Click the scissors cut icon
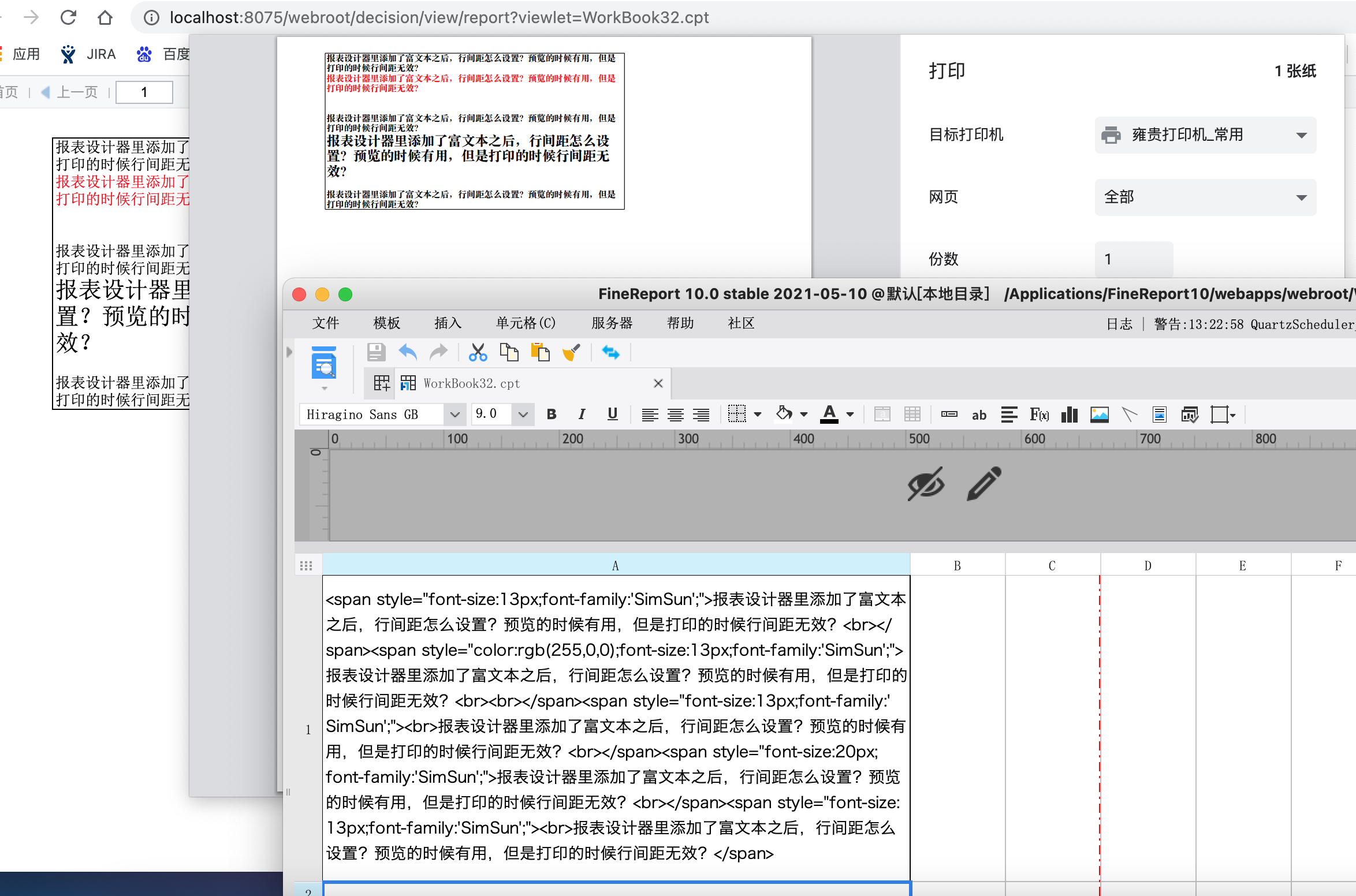 tap(478, 352)
